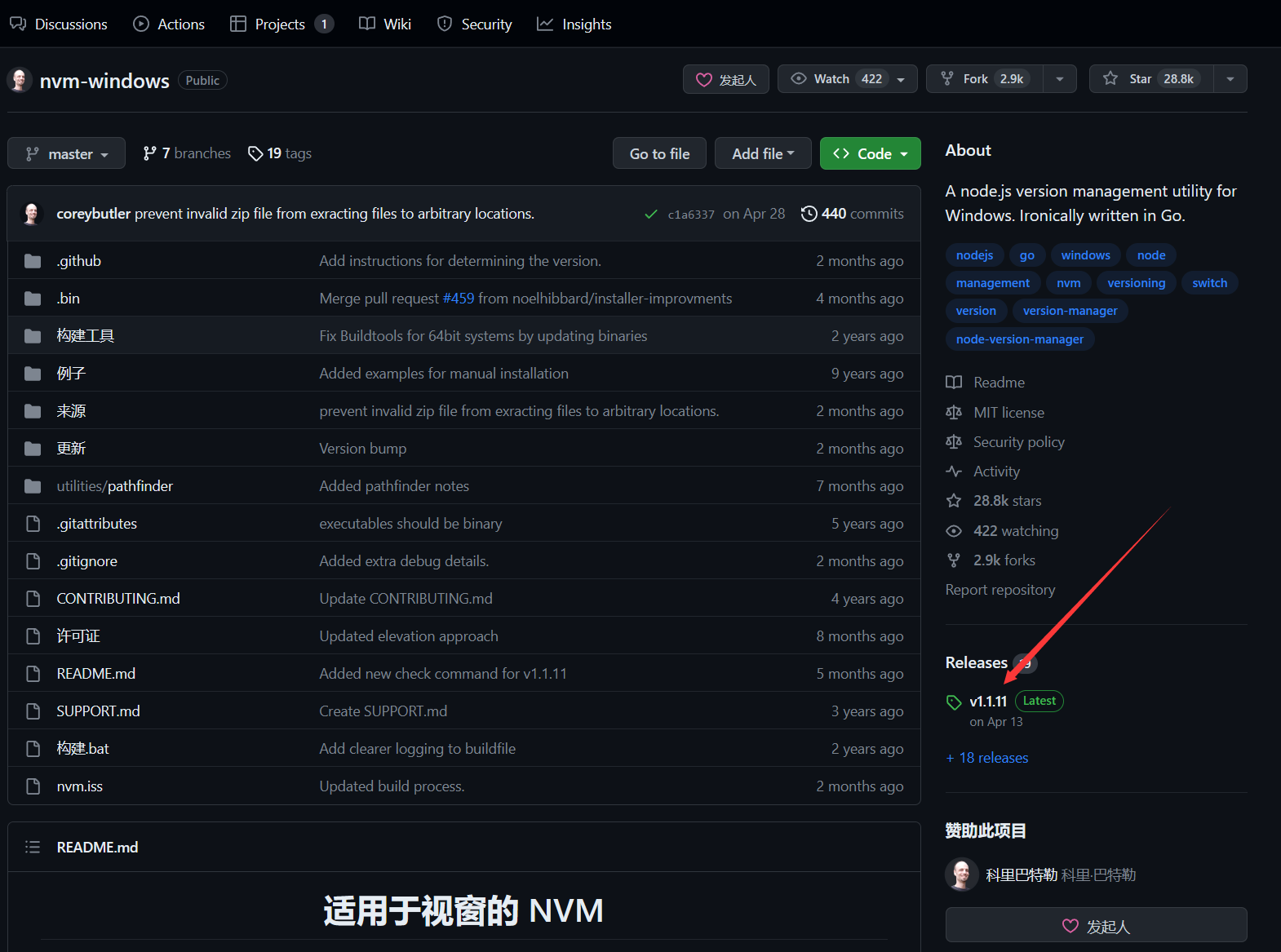Screen dimensions: 1281x952
Task: Open the Add file dropdown
Action: click(763, 153)
